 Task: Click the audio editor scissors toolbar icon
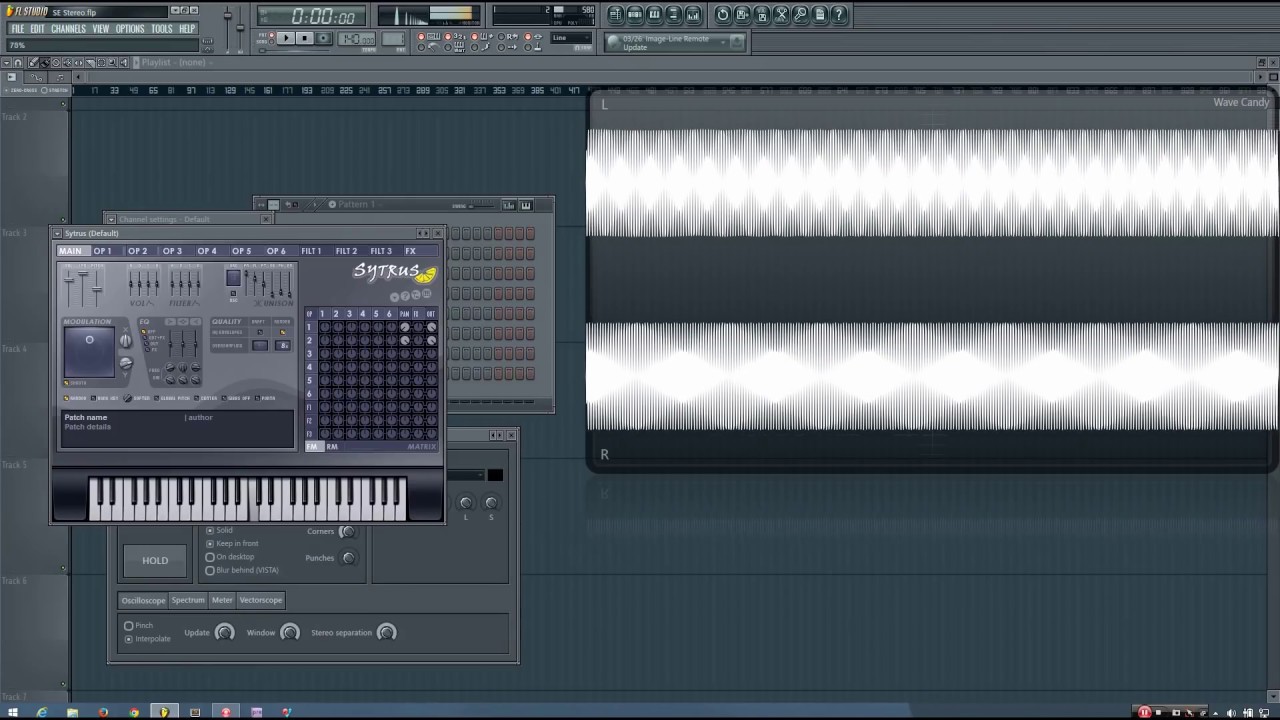(x=782, y=14)
